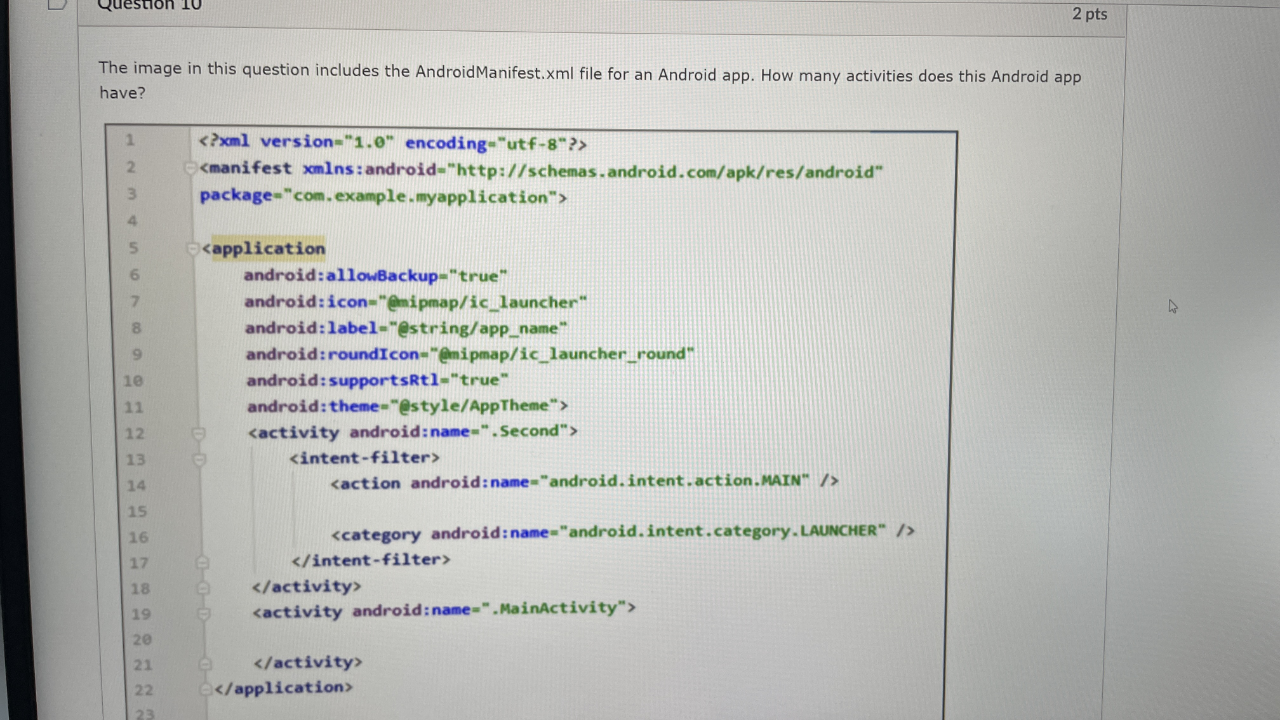Click the closing activity fold icon on line 18
The width and height of the screenshot is (1280, 720).
pos(204,589)
